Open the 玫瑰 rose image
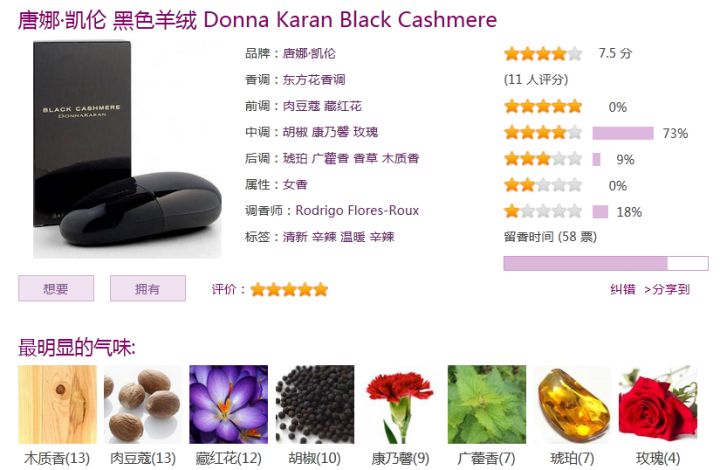This screenshot has height=470, width=720. pos(658,404)
